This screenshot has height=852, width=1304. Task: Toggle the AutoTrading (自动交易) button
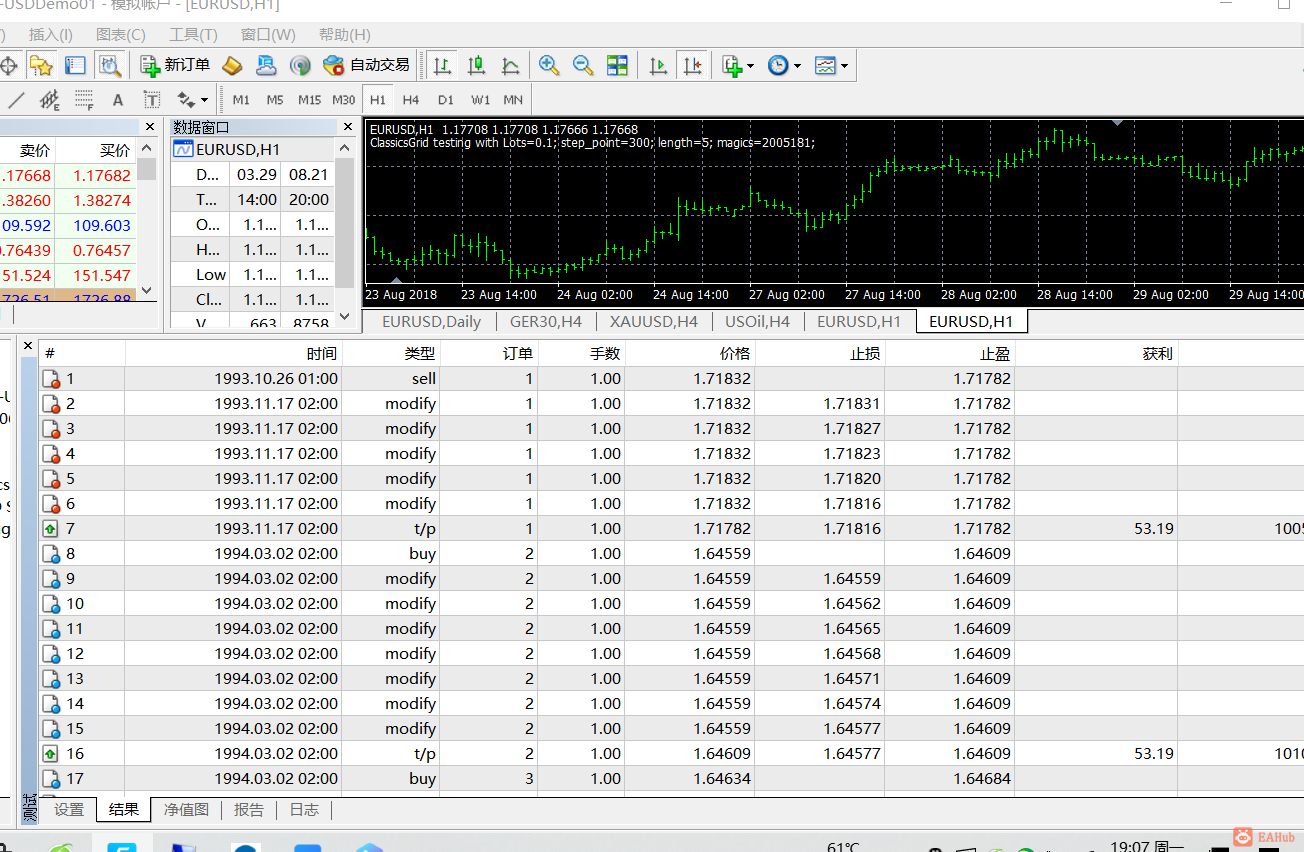(x=366, y=66)
